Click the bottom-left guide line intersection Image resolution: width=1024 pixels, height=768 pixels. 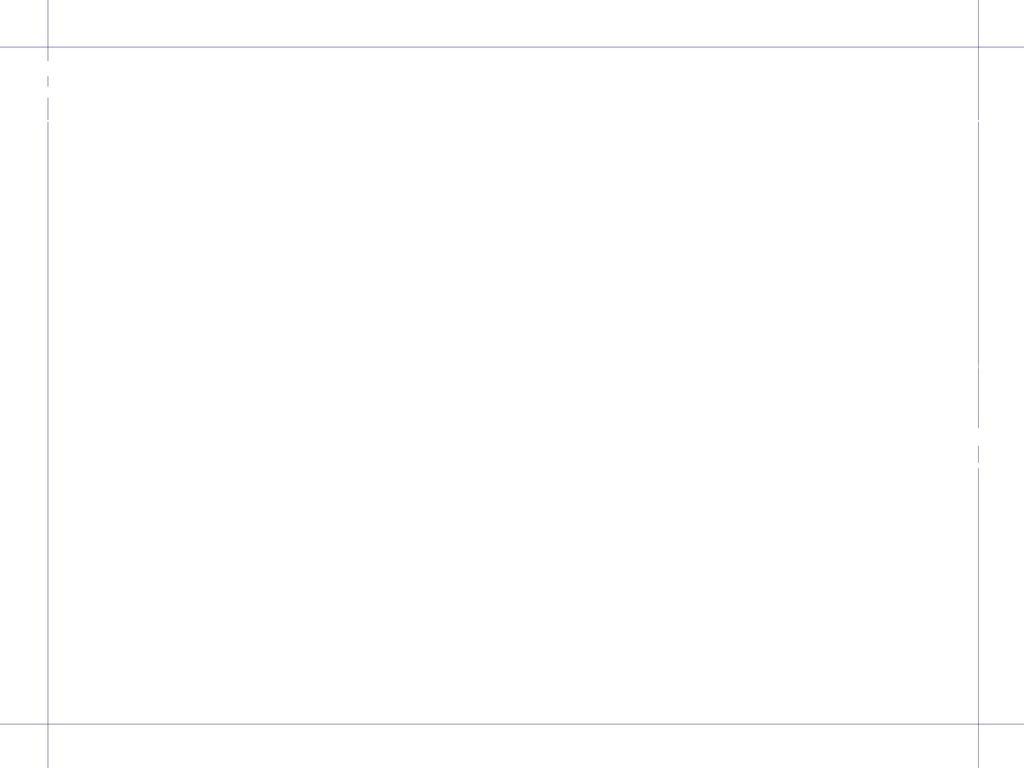[48, 724]
